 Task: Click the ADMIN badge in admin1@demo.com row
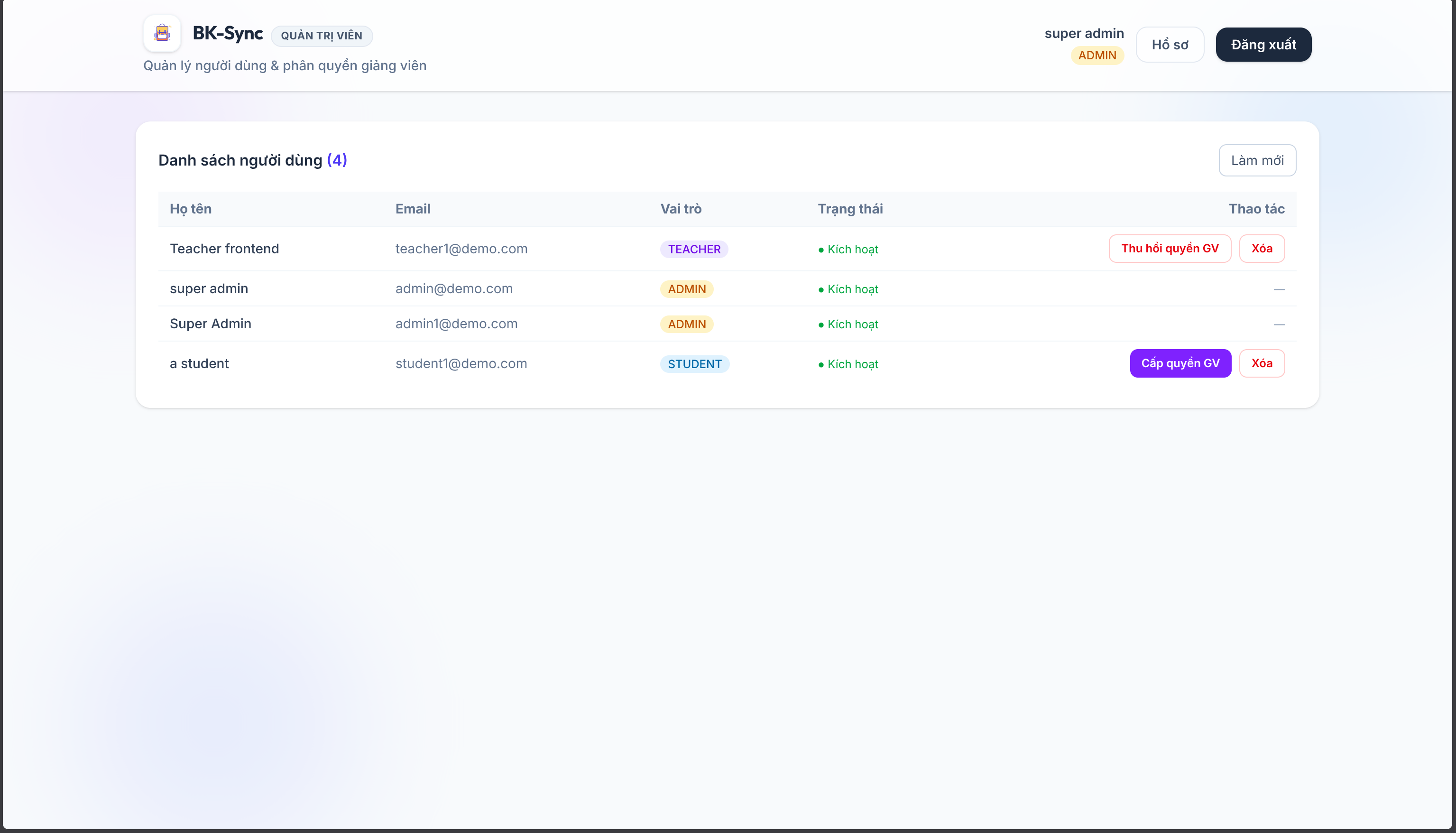(687, 324)
